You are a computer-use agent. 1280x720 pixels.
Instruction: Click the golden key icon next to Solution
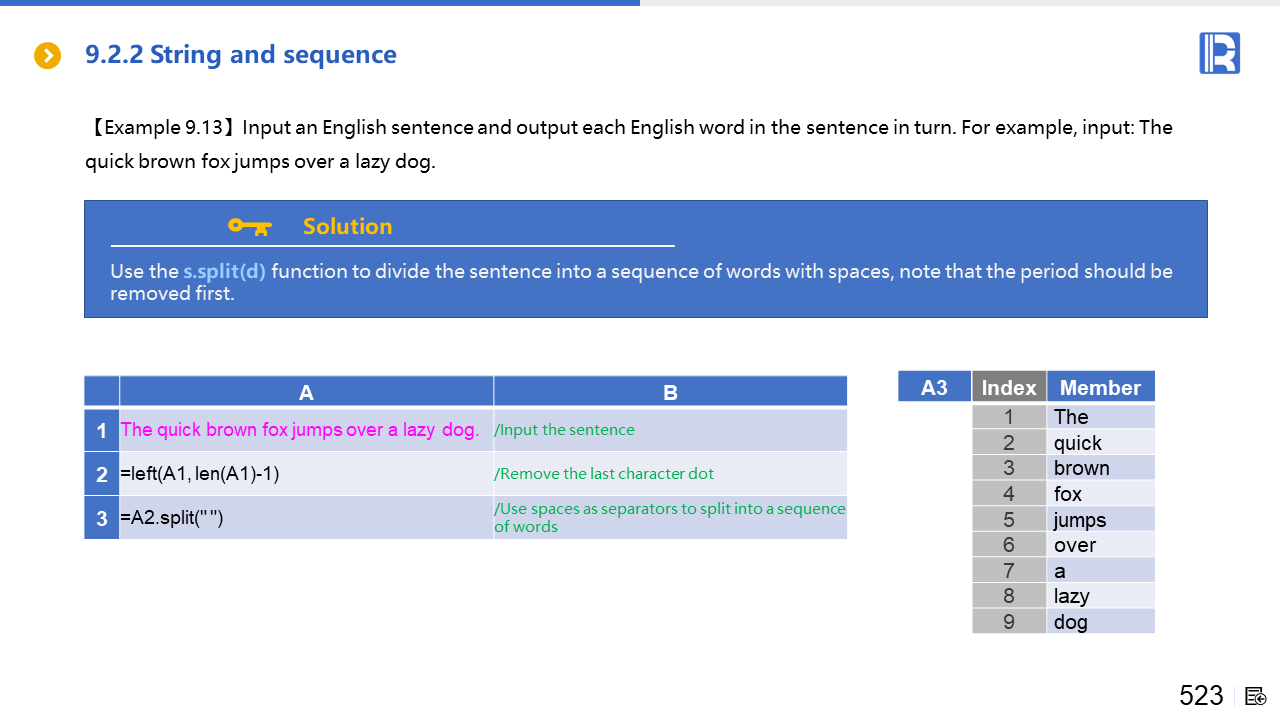249,226
